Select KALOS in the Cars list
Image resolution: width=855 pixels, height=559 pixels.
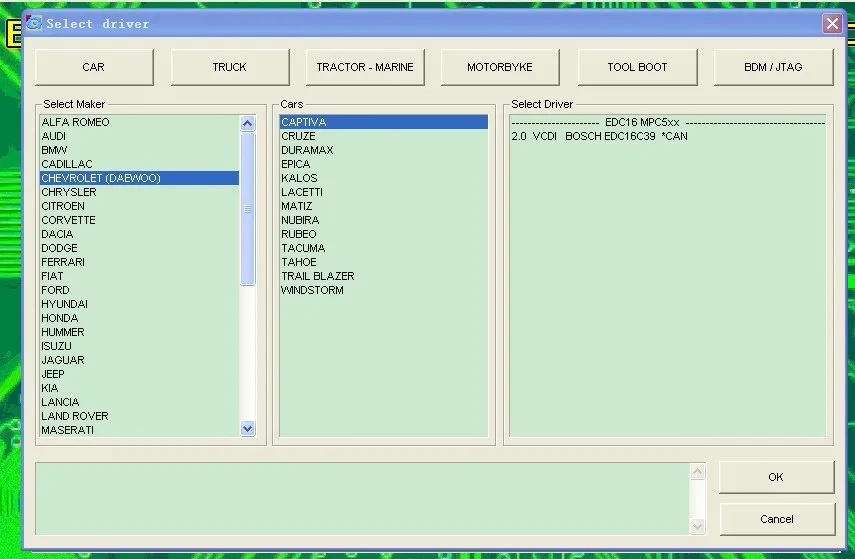pyautogui.click(x=384, y=178)
